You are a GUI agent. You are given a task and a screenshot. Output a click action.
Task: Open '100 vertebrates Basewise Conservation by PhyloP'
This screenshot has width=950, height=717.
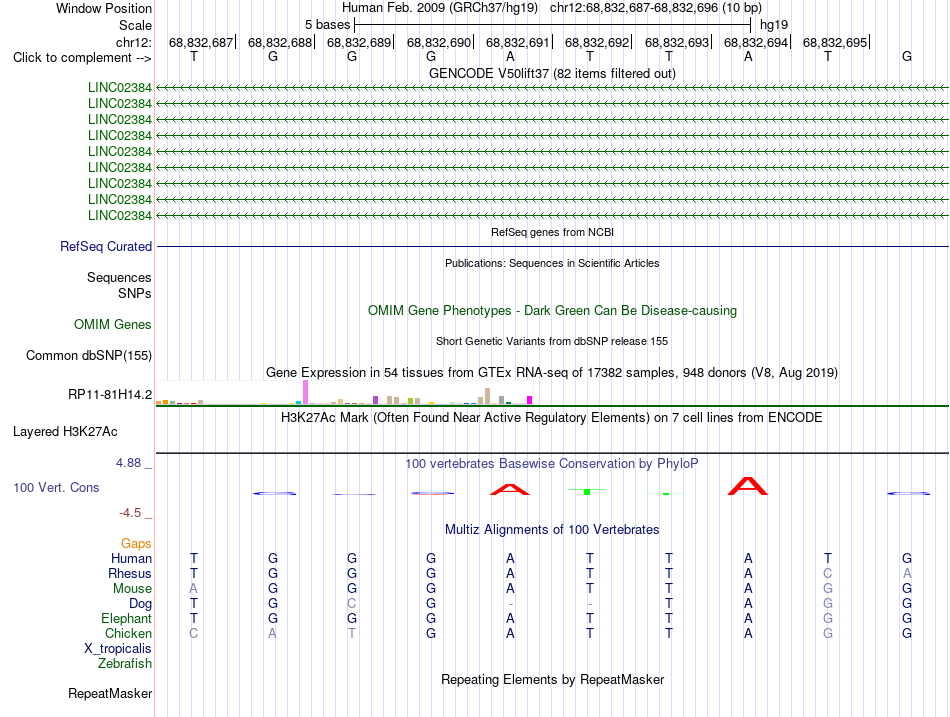[552, 464]
